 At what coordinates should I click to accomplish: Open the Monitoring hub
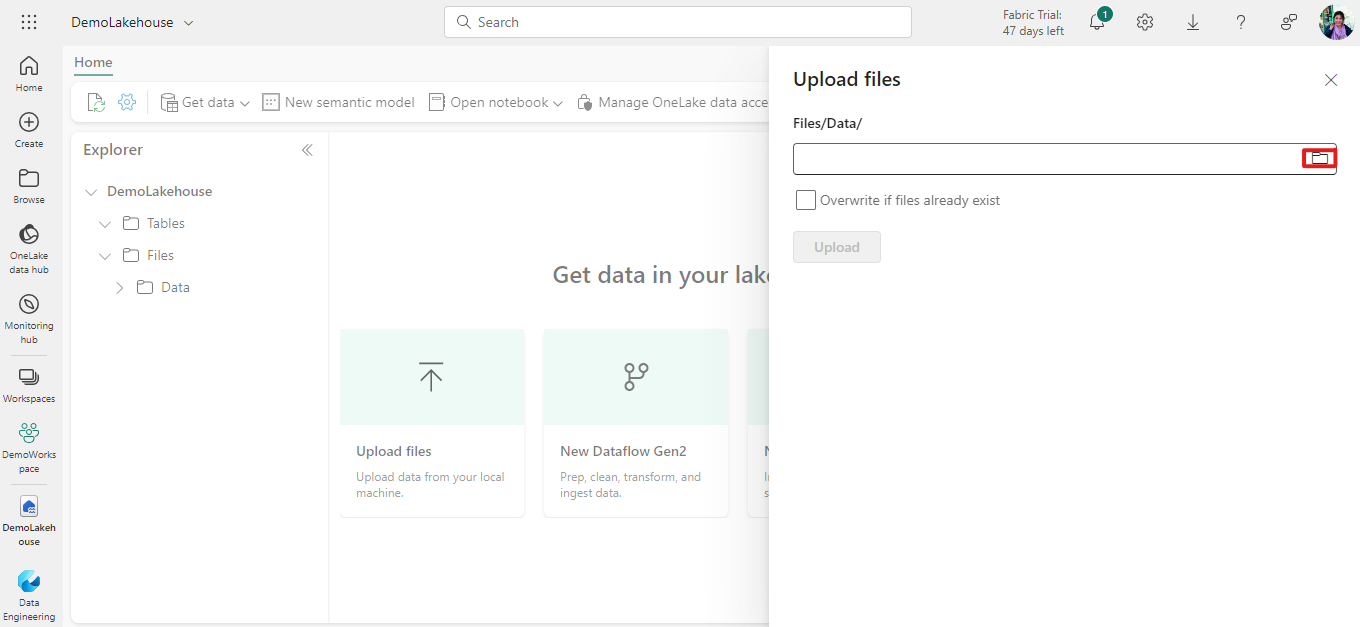pyautogui.click(x=29, y=319)
